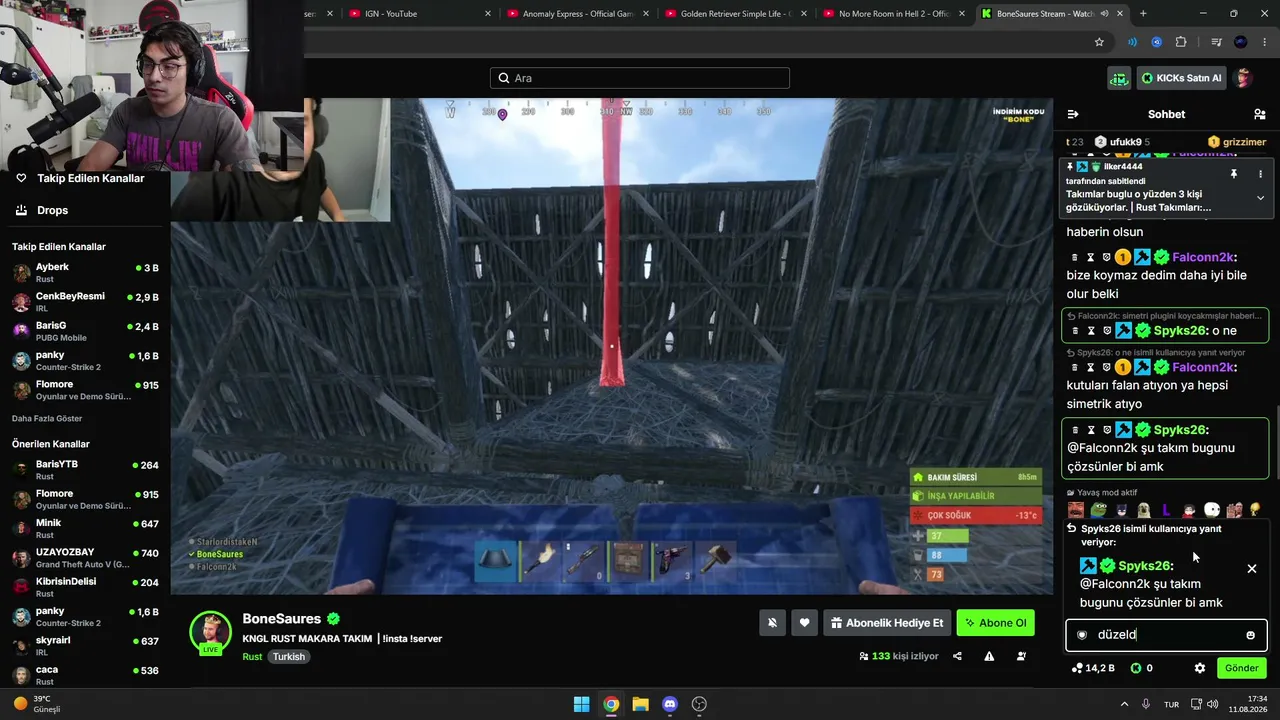
Task: Switch to No More Room in Hell 2 tab
Action: 894,14
